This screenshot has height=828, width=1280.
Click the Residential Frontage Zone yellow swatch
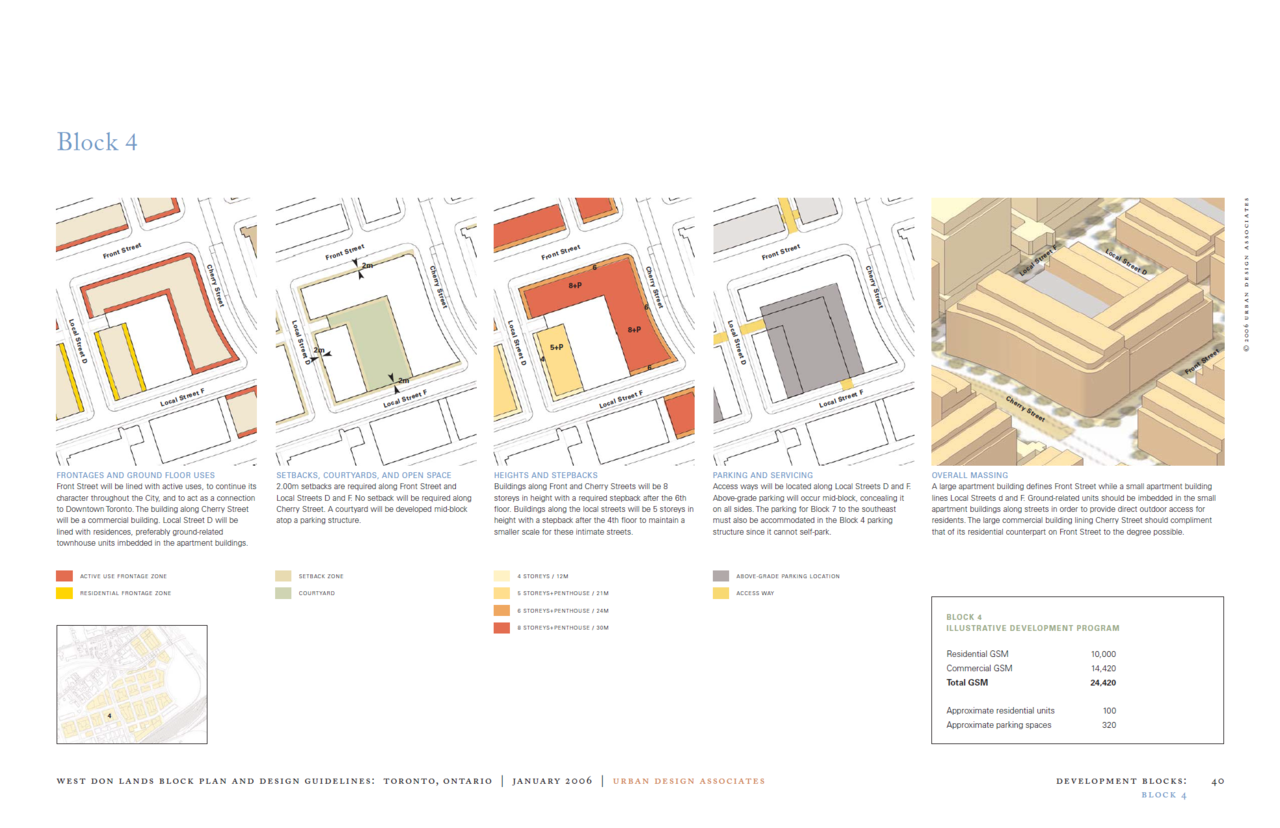[x=64, y=593]
